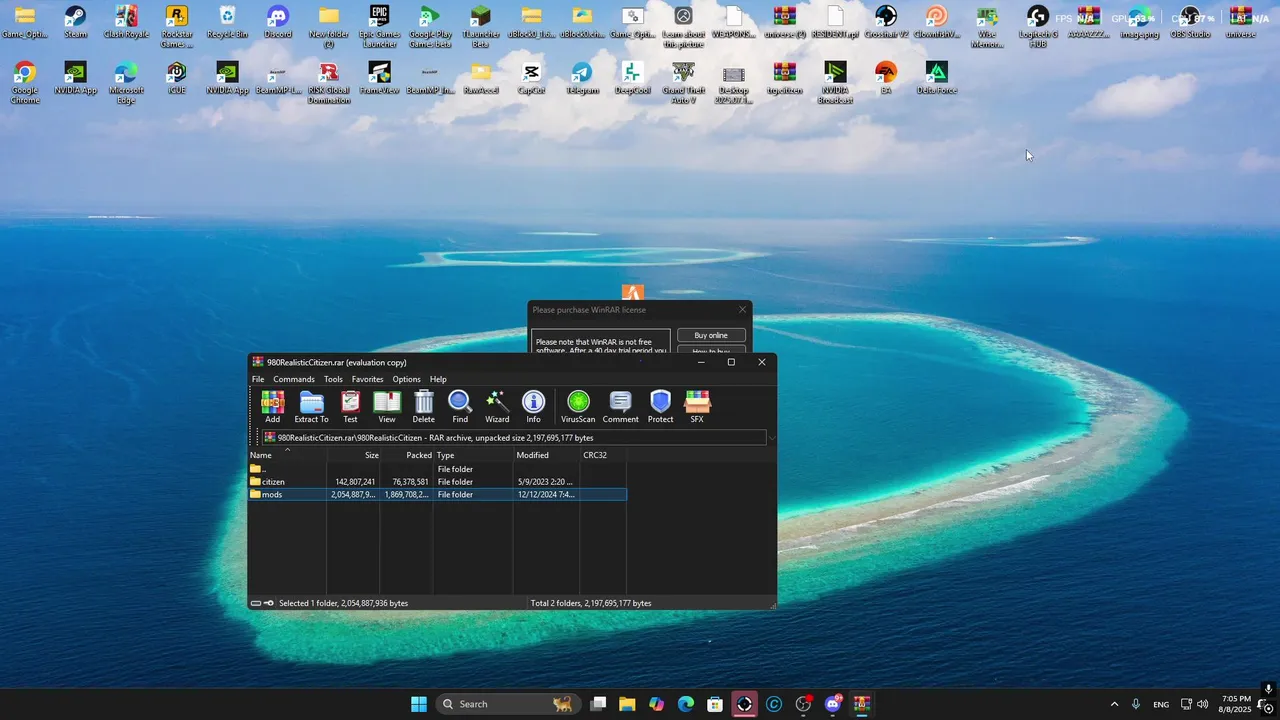The height and width of the screenshot is (720, 1280).
Task: Open the View tool in WinRAR
Action: coord(387,407)
